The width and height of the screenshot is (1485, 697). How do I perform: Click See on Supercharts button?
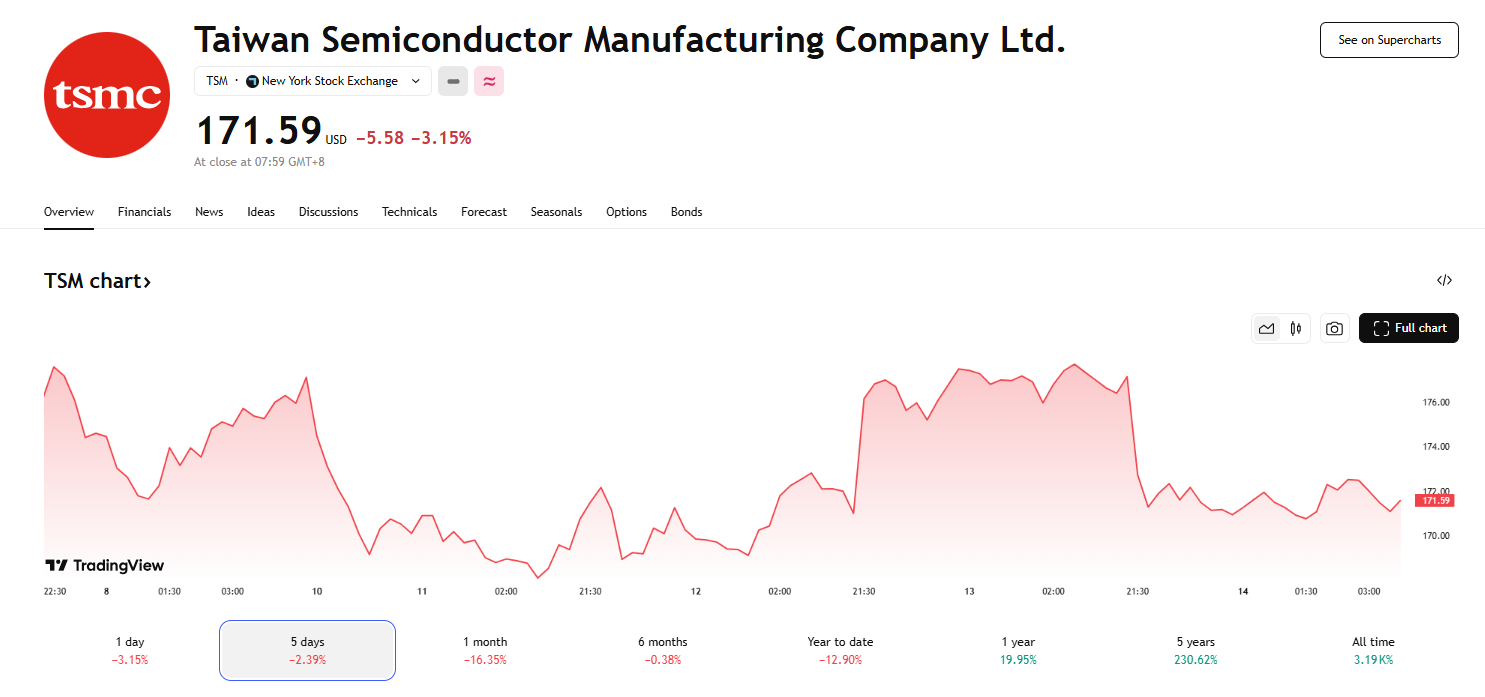1389,40
